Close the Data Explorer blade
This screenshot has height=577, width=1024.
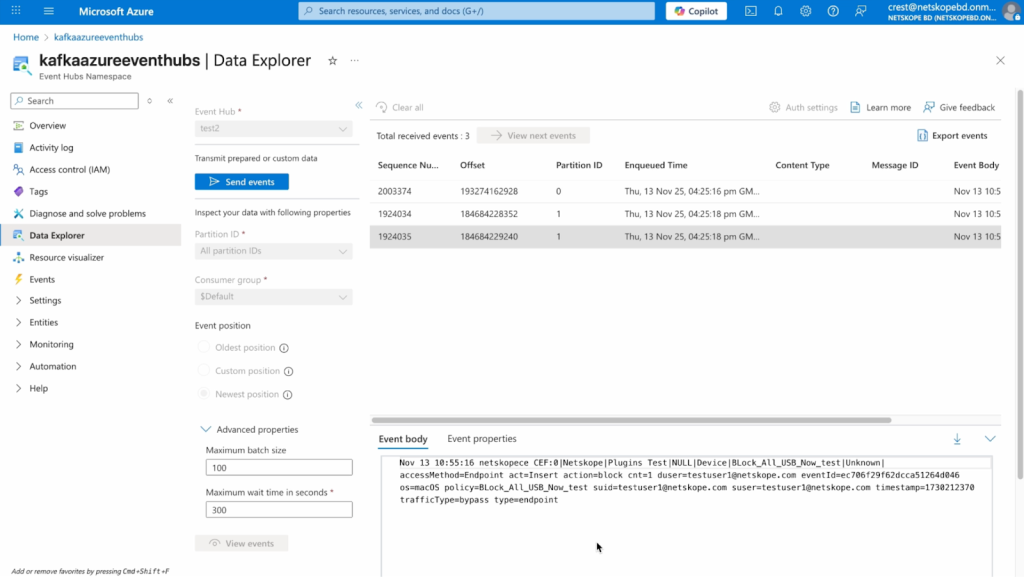(1000, 61)
